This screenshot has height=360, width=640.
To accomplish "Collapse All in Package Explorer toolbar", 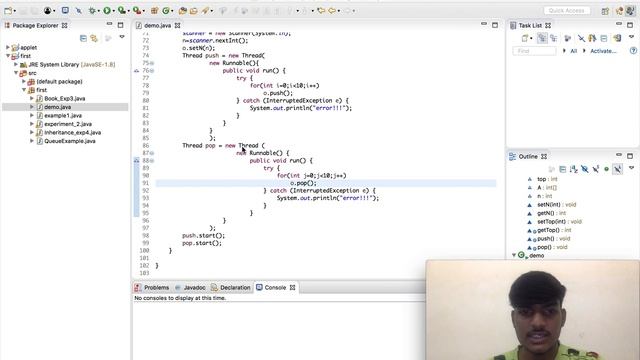I will click(83, 38).
